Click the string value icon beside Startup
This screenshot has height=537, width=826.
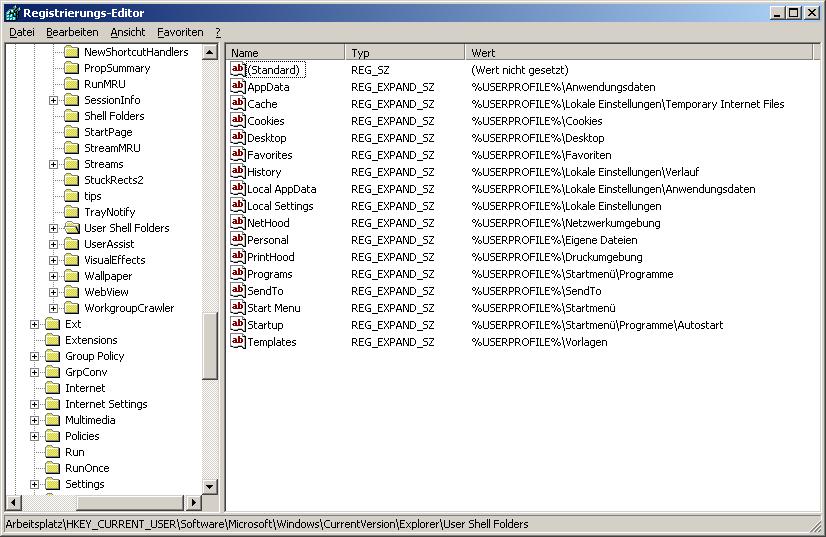point(238,325)
